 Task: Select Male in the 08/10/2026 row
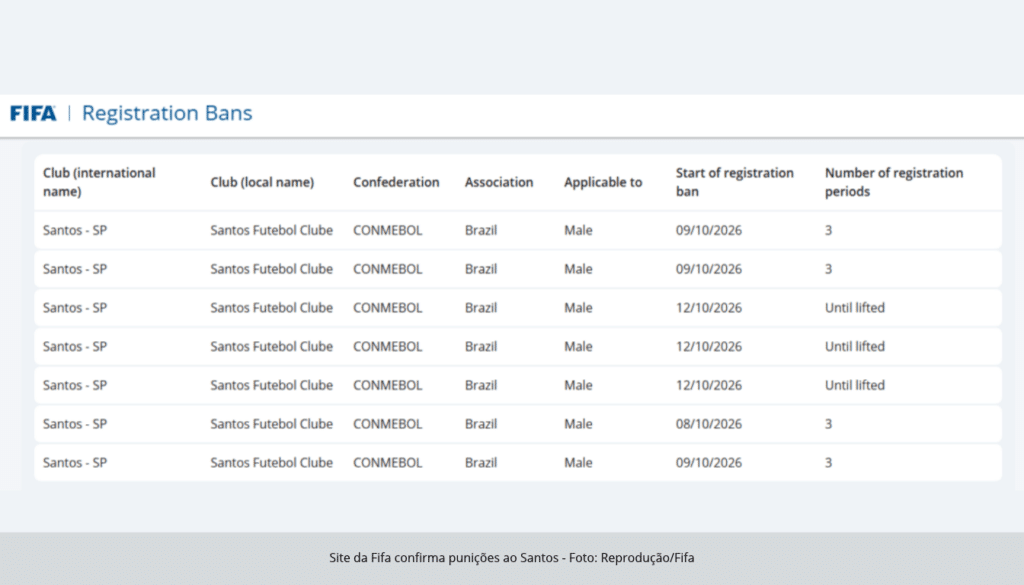click(578, 424)
